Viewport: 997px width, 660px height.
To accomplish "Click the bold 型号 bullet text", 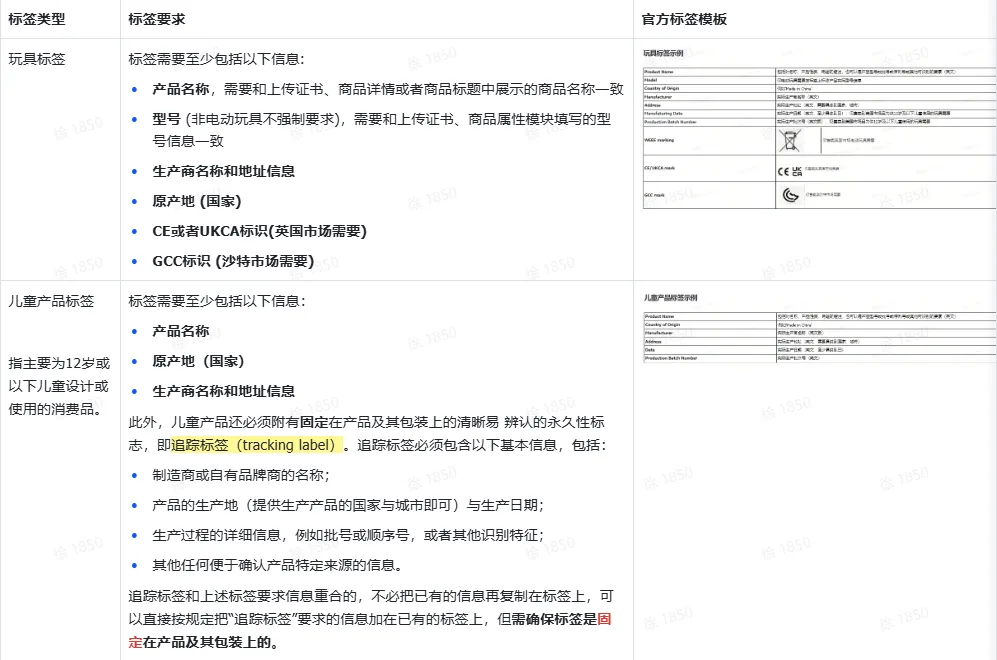I will pyautogui.click(x=167, y=119).
